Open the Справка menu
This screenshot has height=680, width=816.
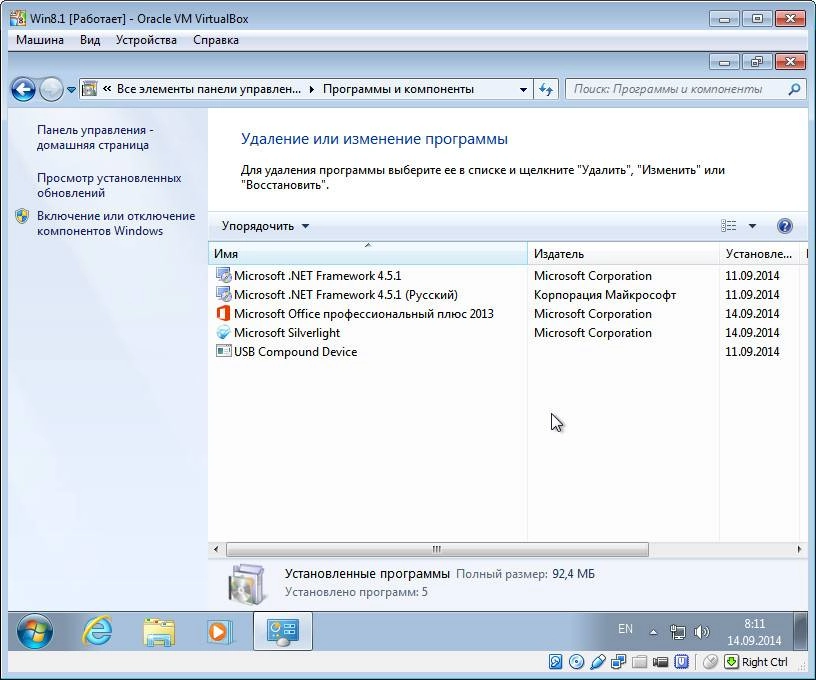[215, 40]
